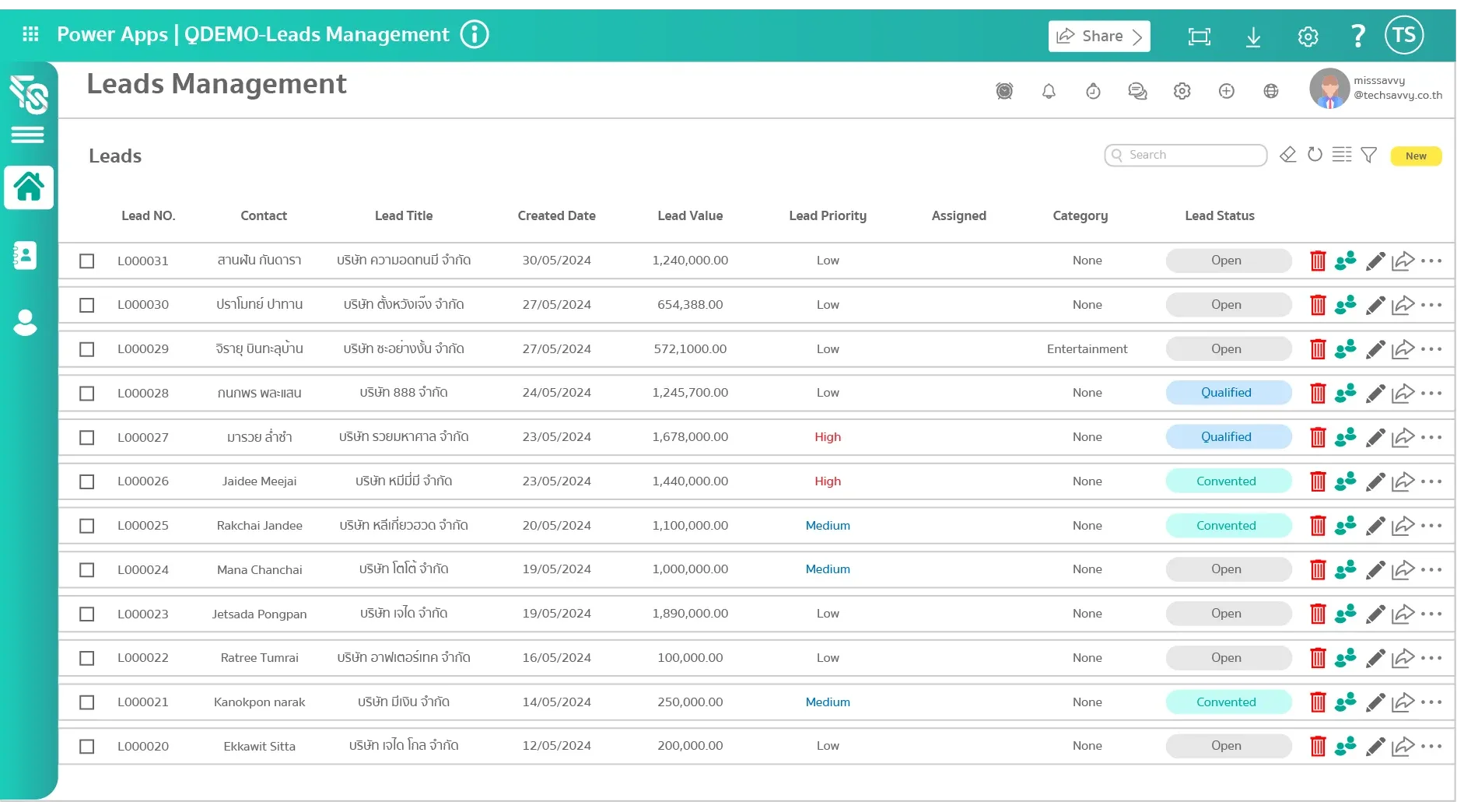Image resolution: width=1457 pixels, height=812 pixels.
Task: Expand the three-dot menu for lead L000024
Action: pyautogui.click(x=1431, y=570)
